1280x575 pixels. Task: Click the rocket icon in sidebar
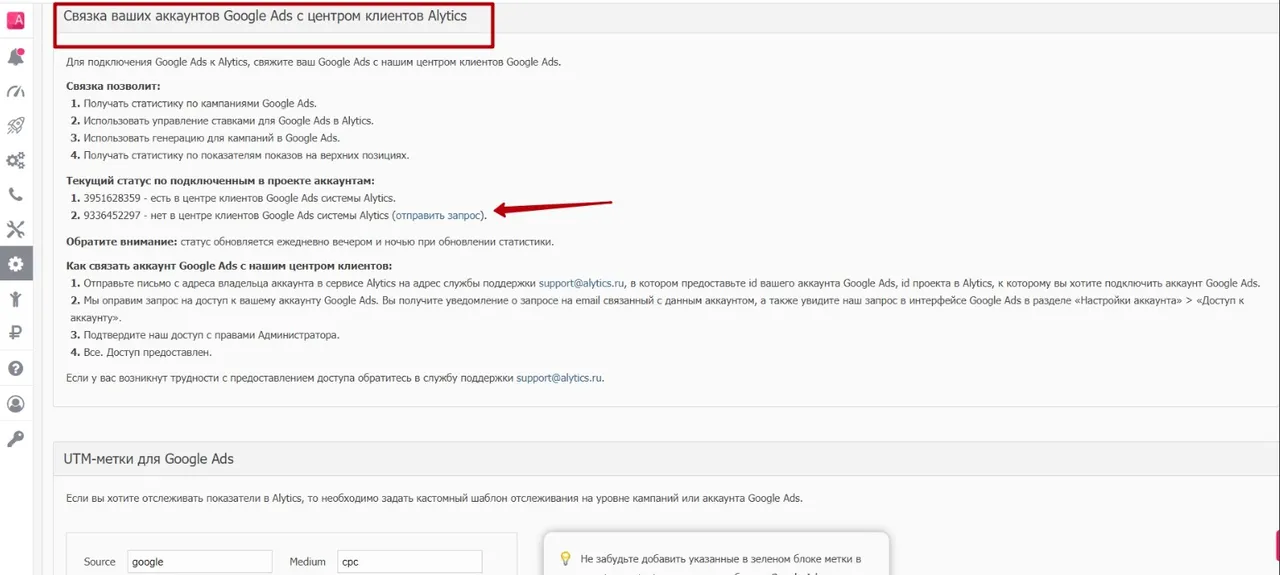pyautogui.click(x=16, y=126)
